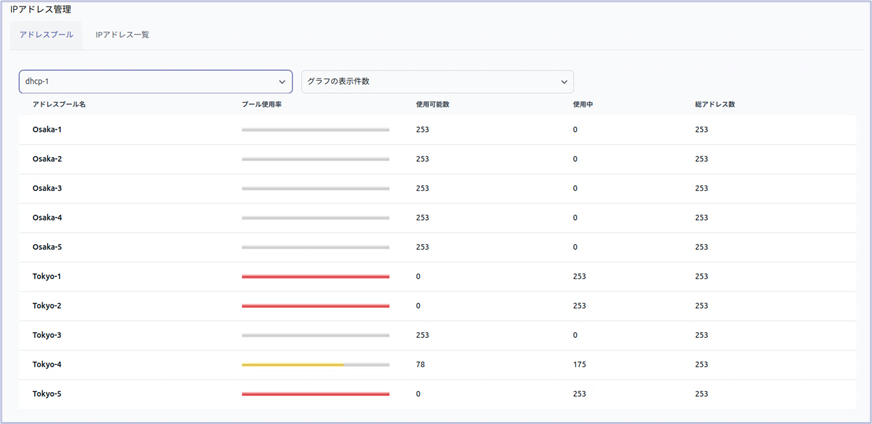The width and height of the screenshot is (872, 424).
Task: Open the dhcp-1 server dropdown
Action: pos(155,81)
